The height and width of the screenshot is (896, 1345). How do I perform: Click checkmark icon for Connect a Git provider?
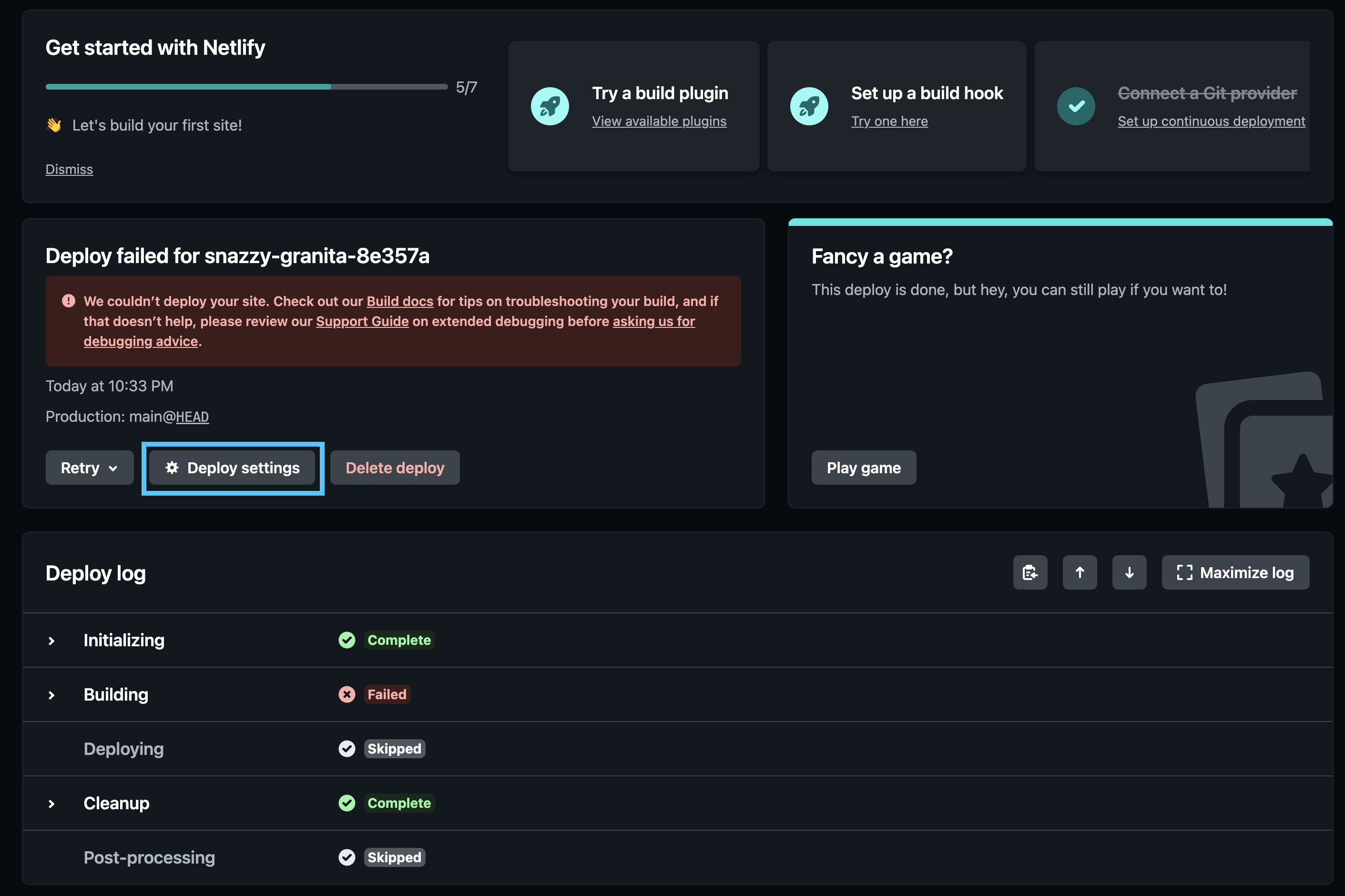tap(1076, 106)
